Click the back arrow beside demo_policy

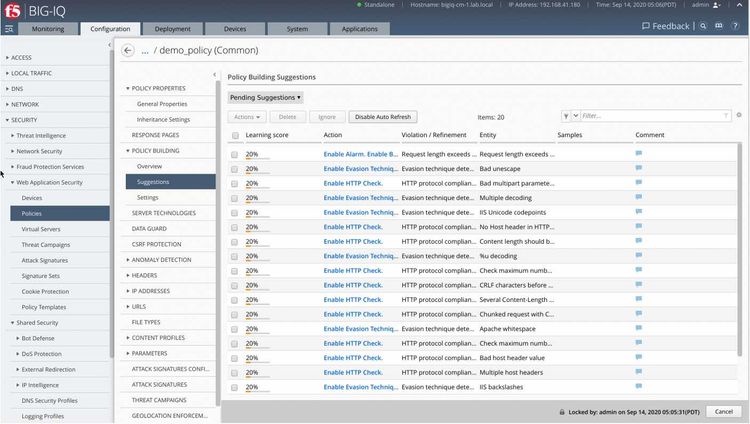coord(128,50)
